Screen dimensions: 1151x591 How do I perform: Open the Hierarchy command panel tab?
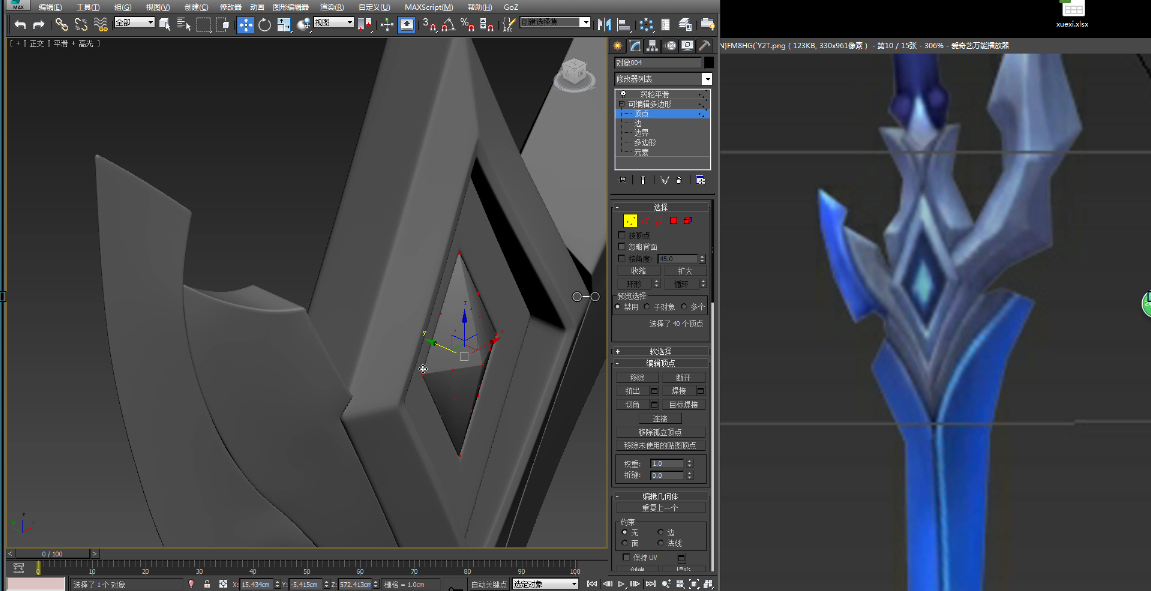(x=652, y=46)
